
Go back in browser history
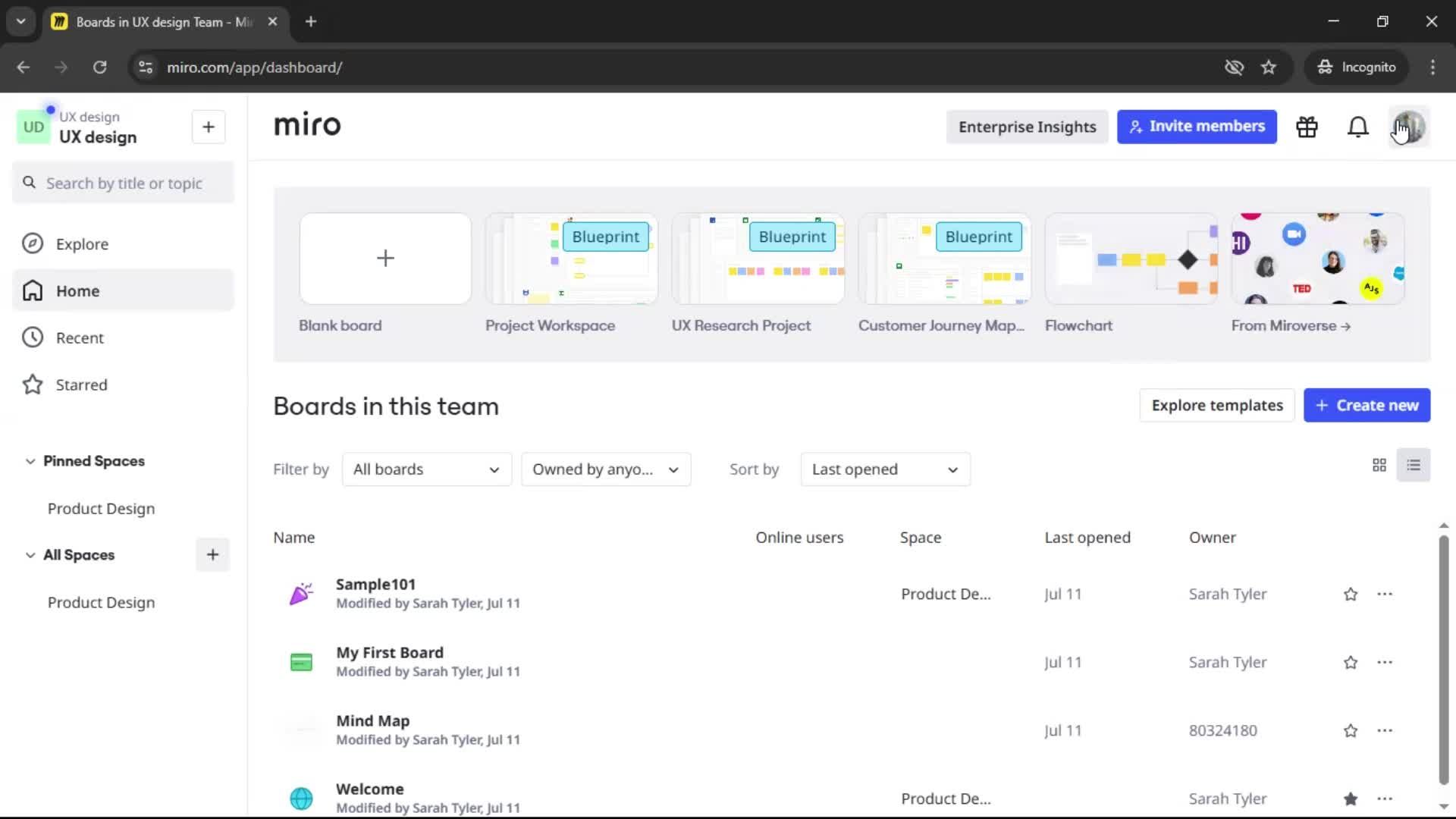24,67
